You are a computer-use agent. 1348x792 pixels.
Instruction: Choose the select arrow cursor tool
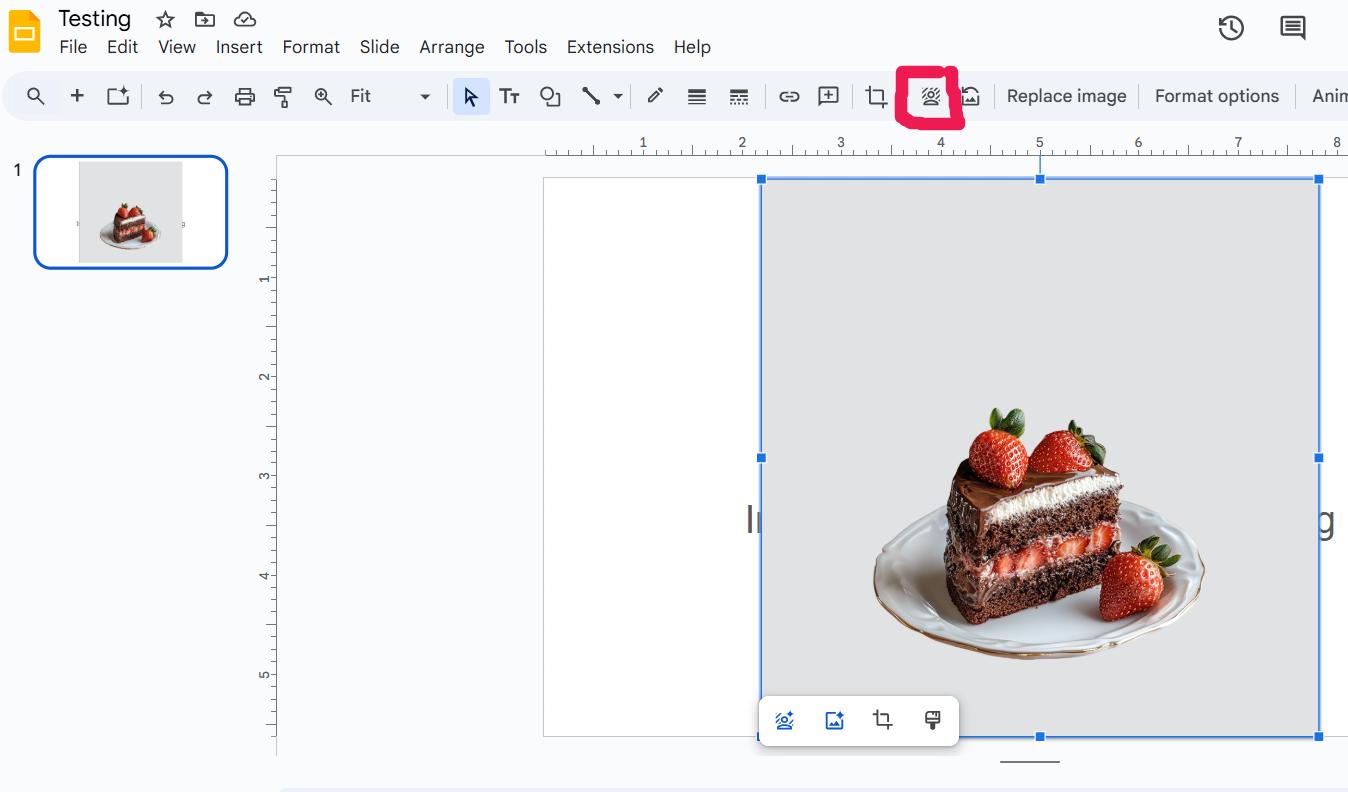pyautogui.click(x=471, y=97)
